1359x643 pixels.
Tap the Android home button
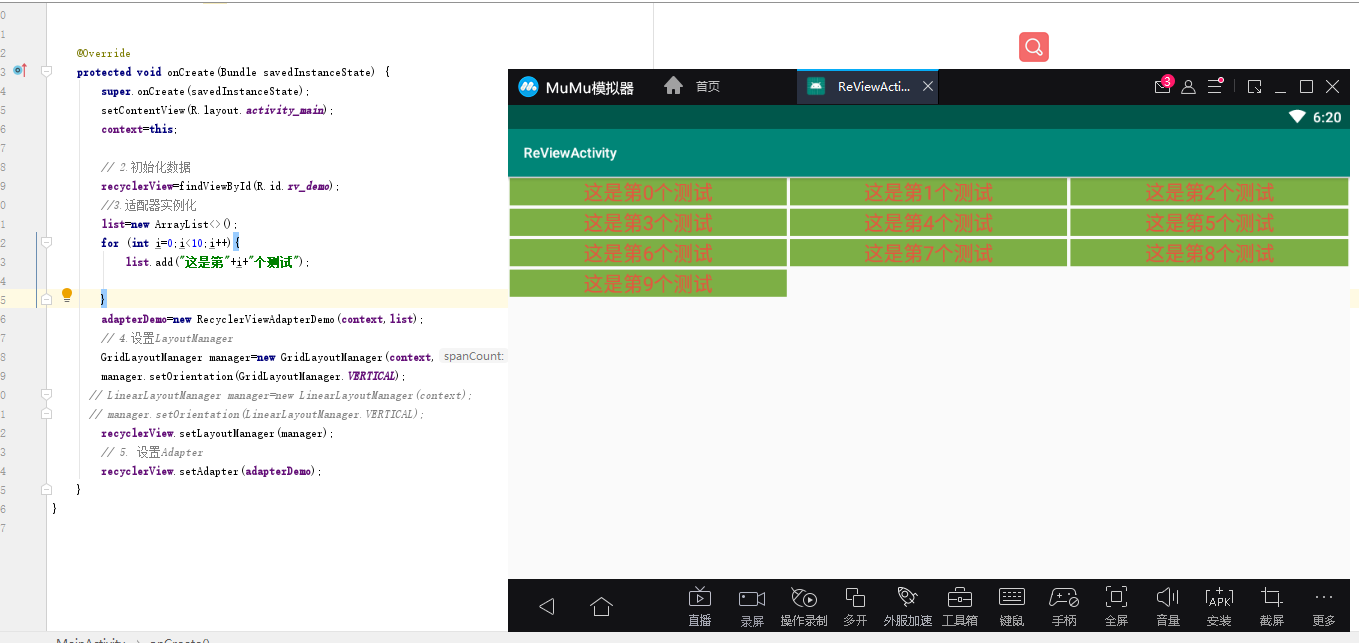pos(601,606)
